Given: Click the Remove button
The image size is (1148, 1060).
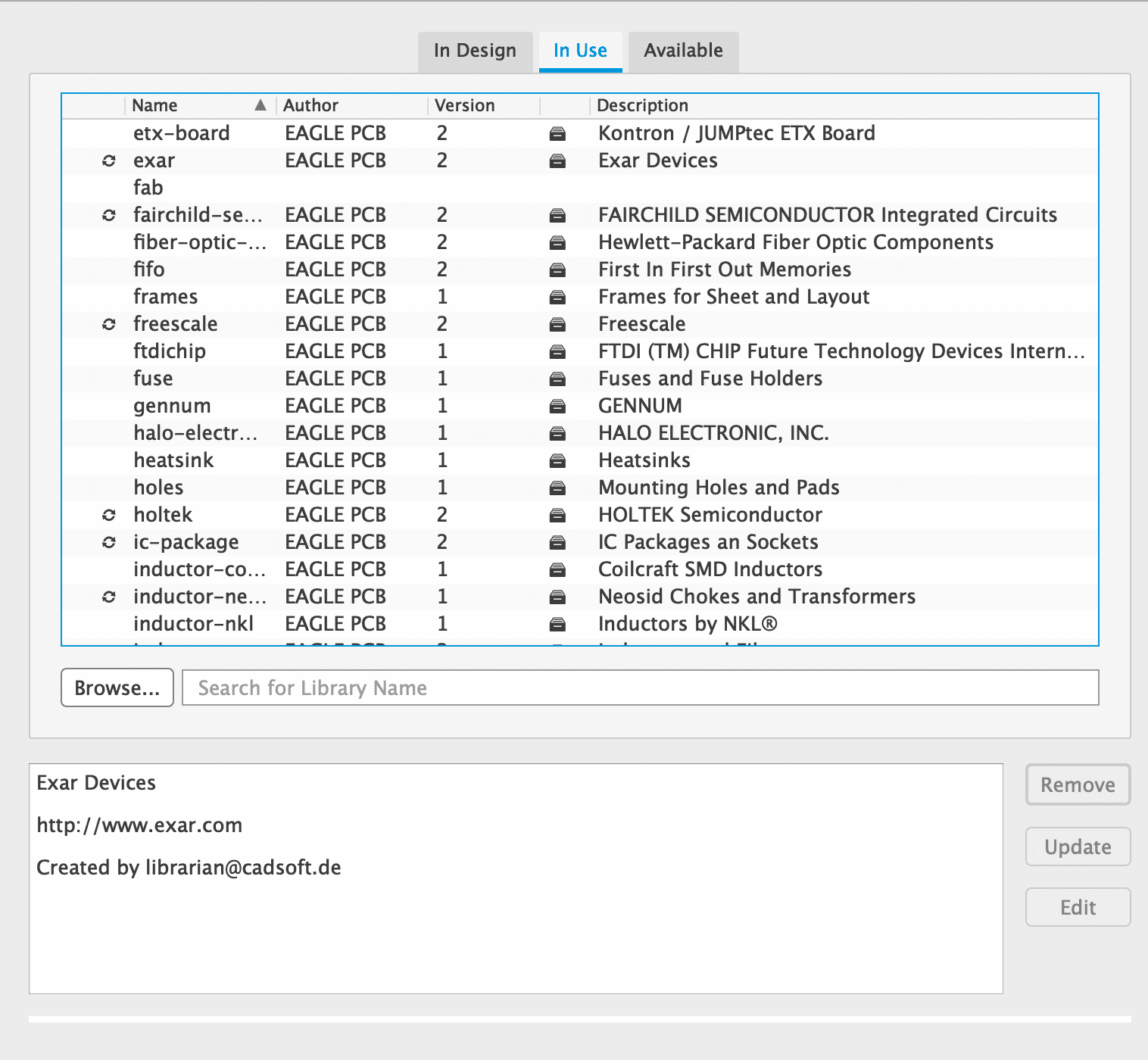Looking at the screenshot, I should [1078, 784].
